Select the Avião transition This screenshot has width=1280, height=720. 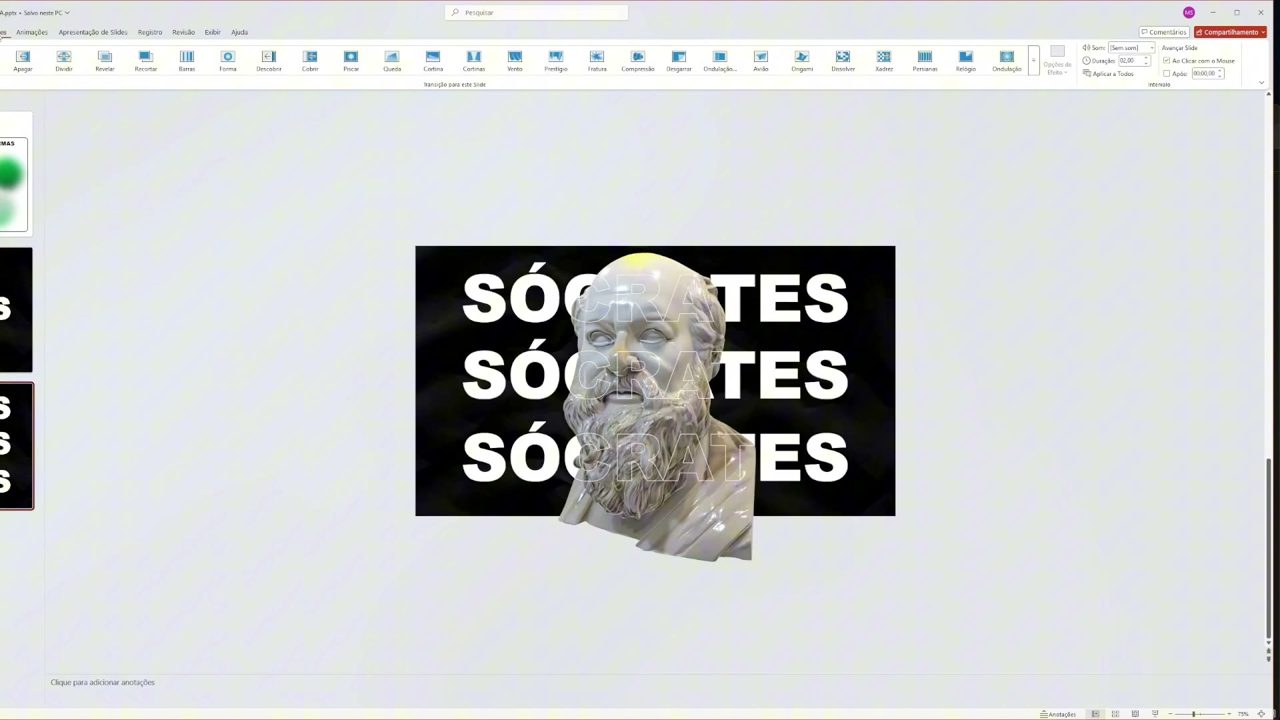(761, 61)
